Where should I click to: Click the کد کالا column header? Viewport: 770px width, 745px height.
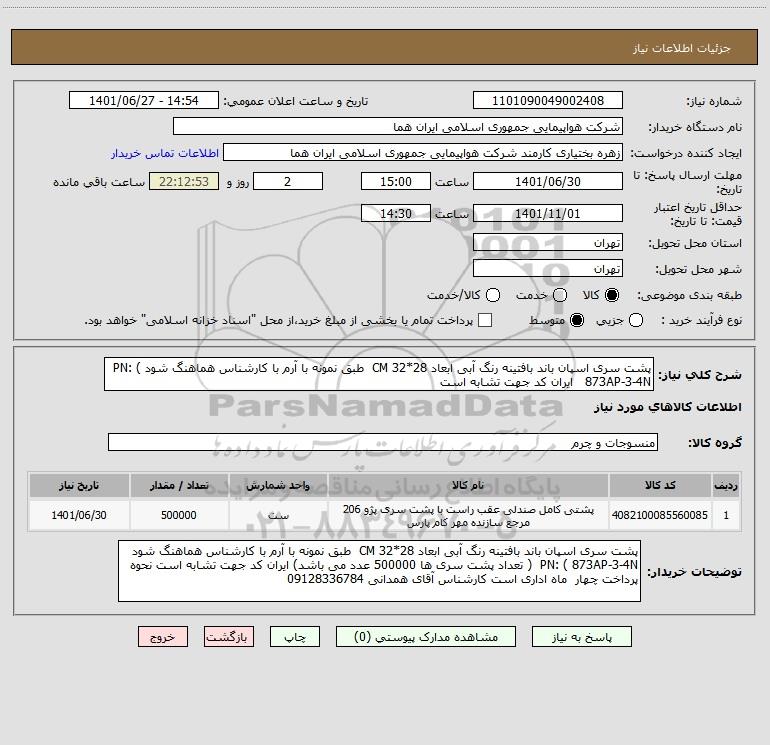tap(660, 485)
